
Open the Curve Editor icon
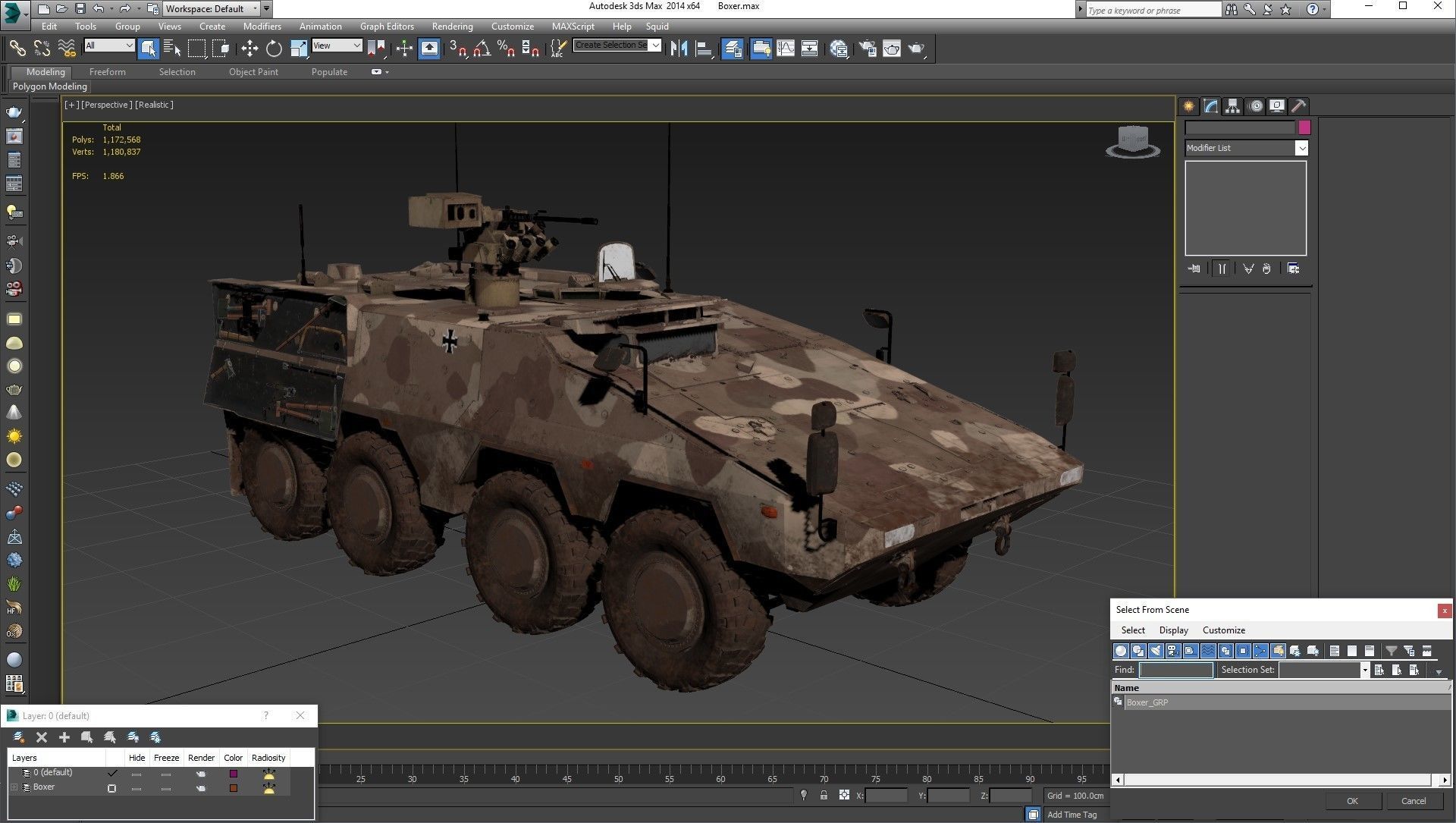pos(786,49)
